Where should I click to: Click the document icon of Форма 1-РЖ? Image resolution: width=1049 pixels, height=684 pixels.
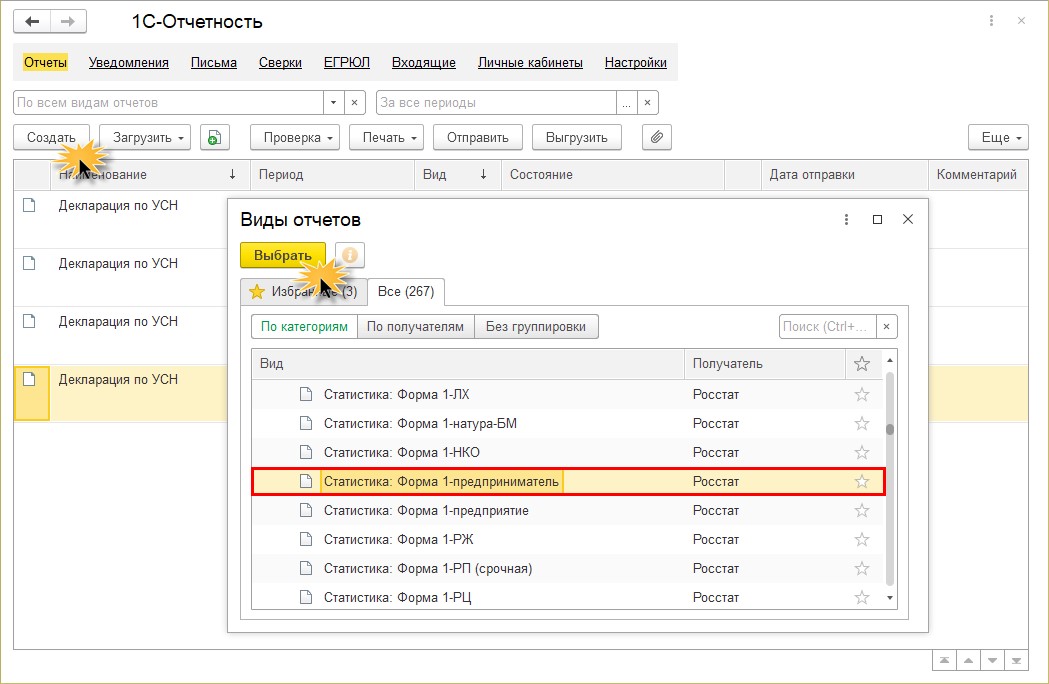click(x=306, y=539)
